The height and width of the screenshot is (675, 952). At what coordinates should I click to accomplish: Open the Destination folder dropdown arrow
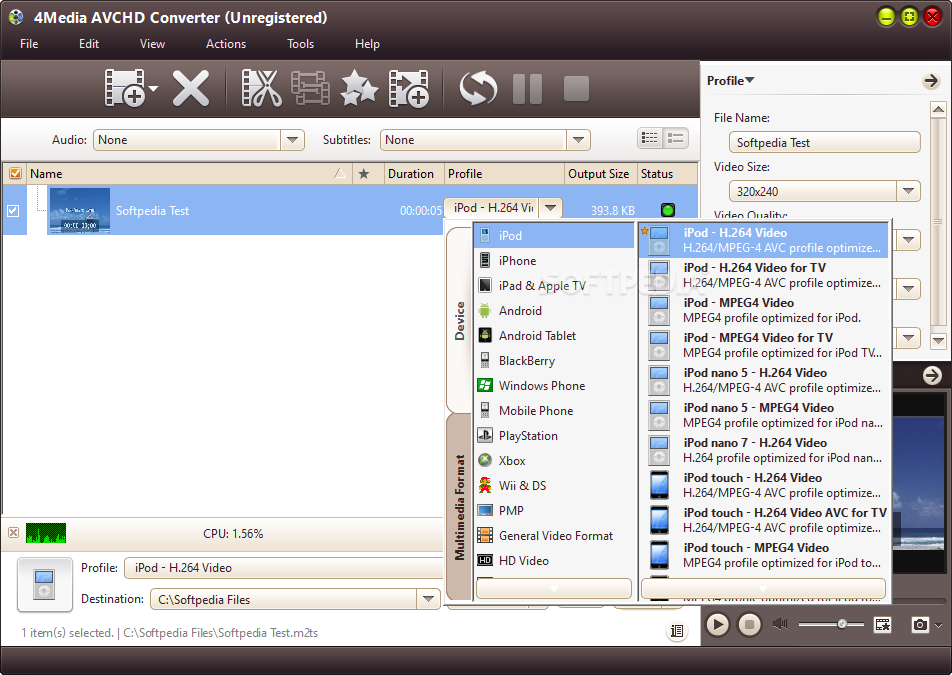(429, 599)
